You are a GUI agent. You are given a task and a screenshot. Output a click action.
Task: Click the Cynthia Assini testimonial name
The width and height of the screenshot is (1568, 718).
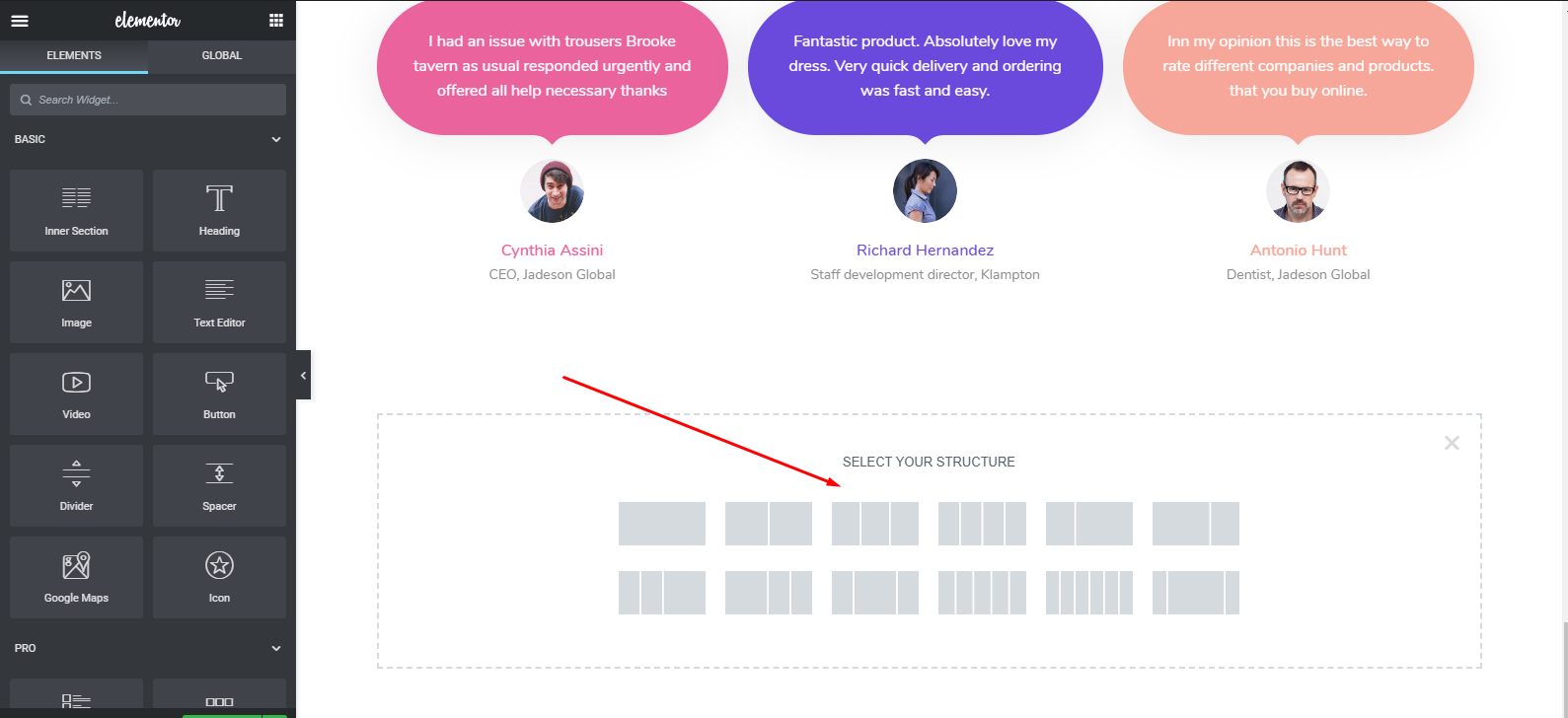552,251
